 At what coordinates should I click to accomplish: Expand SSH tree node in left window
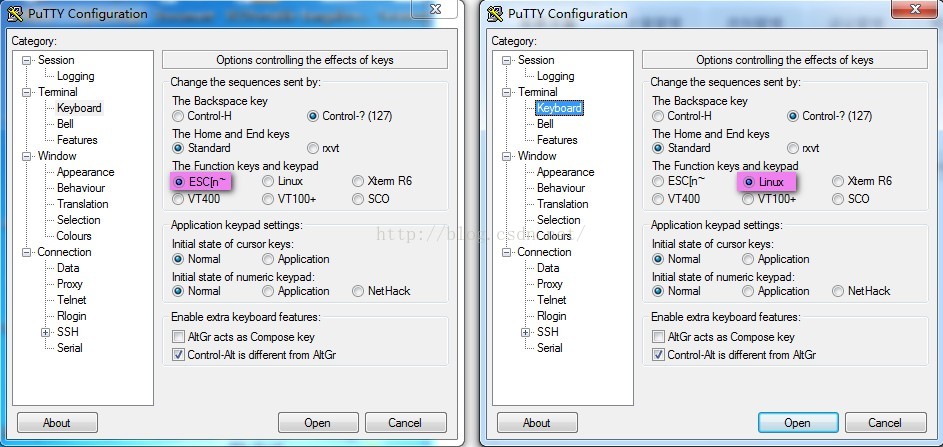click(x=46, y=332)
